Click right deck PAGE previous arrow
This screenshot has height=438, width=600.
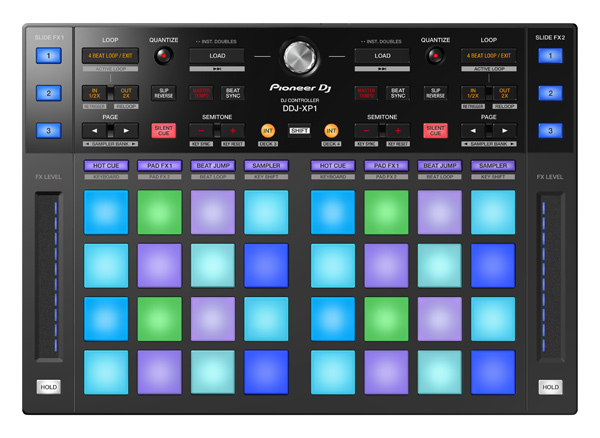473,130
